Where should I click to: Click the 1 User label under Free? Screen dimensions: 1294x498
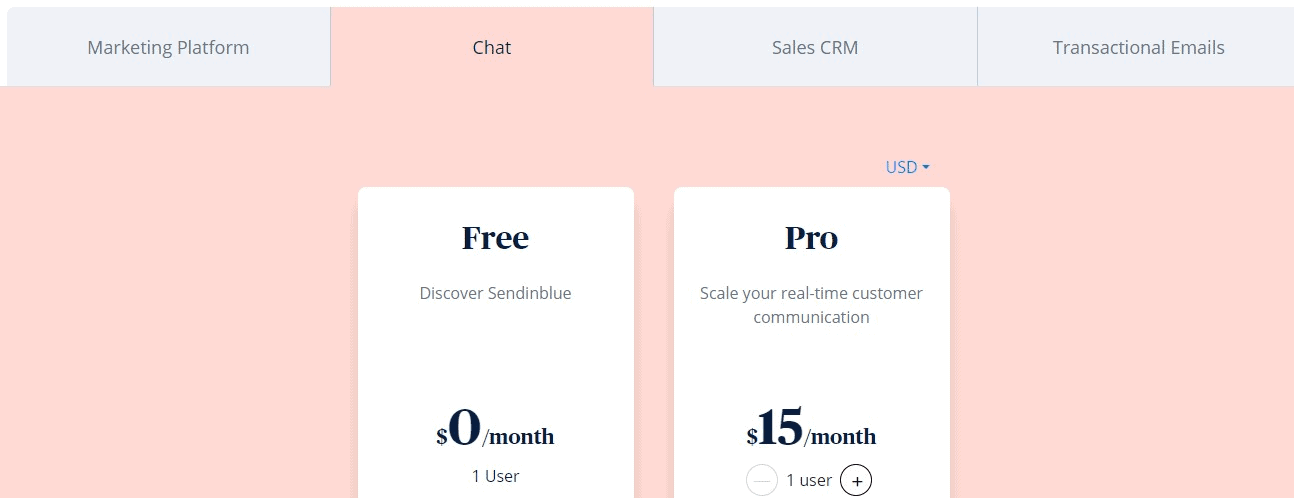496,476
